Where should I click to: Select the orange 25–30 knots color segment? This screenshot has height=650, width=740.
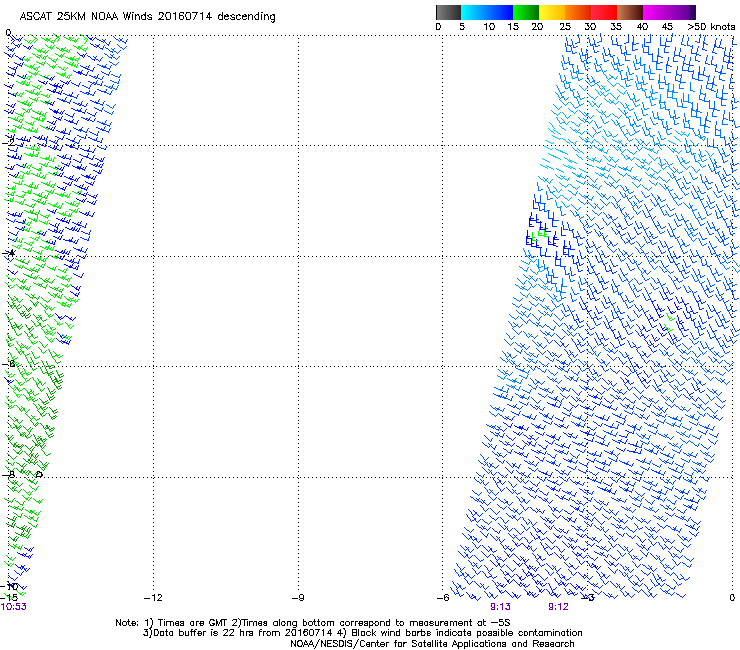(x=578, y=12)
